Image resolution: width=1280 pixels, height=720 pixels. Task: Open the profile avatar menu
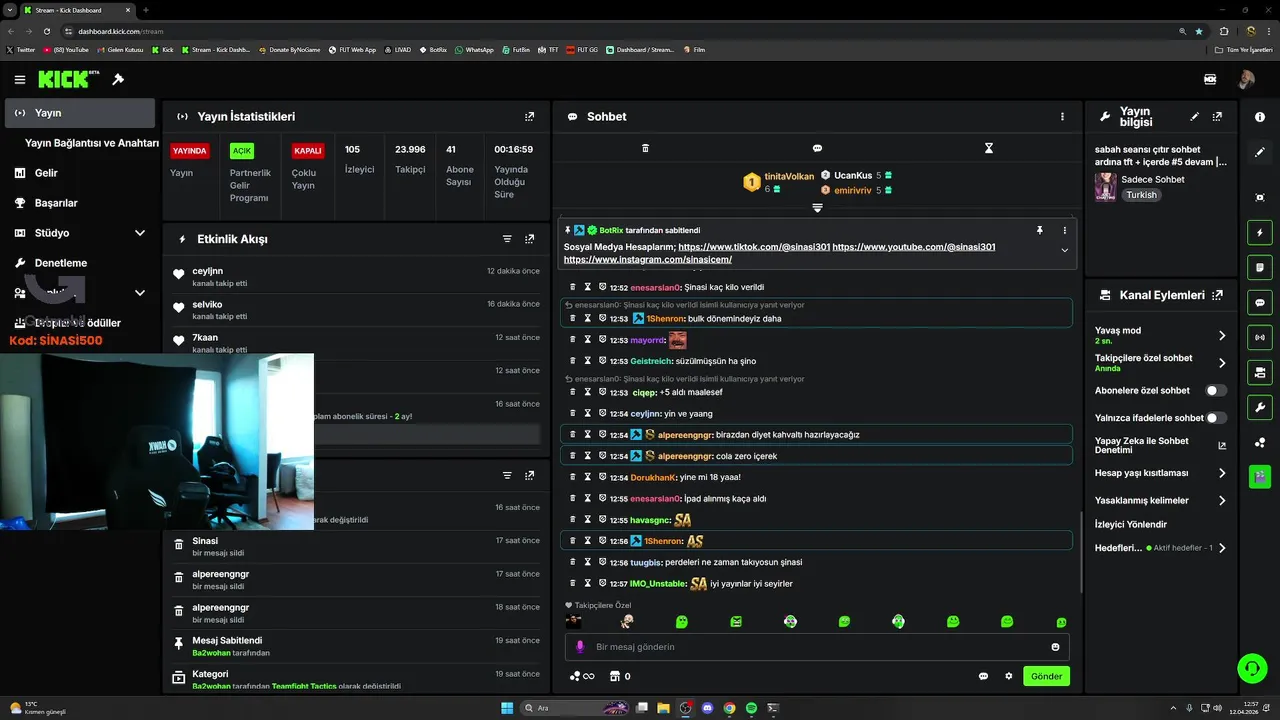1246,79
